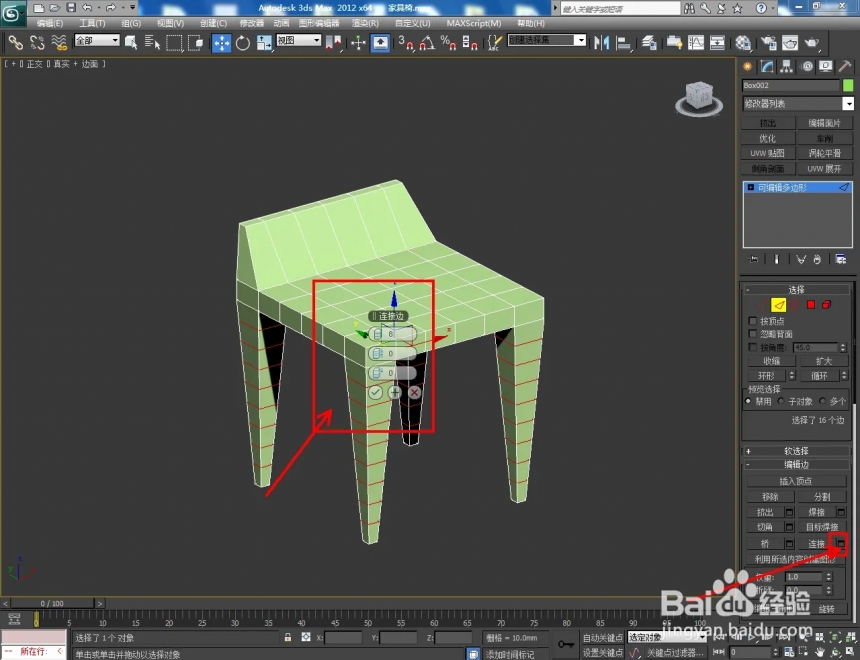Enable the 按角度 checkbox
The image size is (860, 660).
pos(752,347)
